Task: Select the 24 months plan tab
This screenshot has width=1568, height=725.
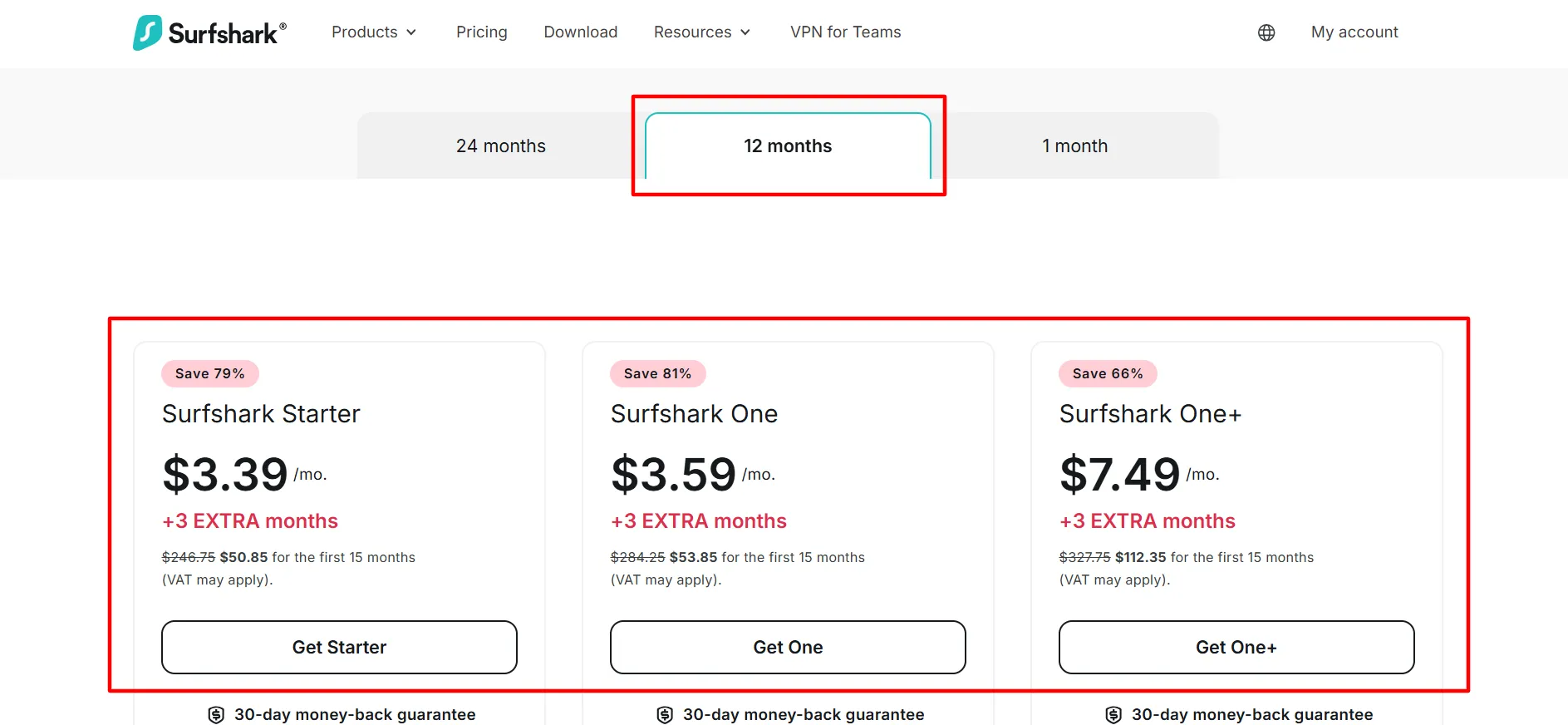Action: [501, 146]
